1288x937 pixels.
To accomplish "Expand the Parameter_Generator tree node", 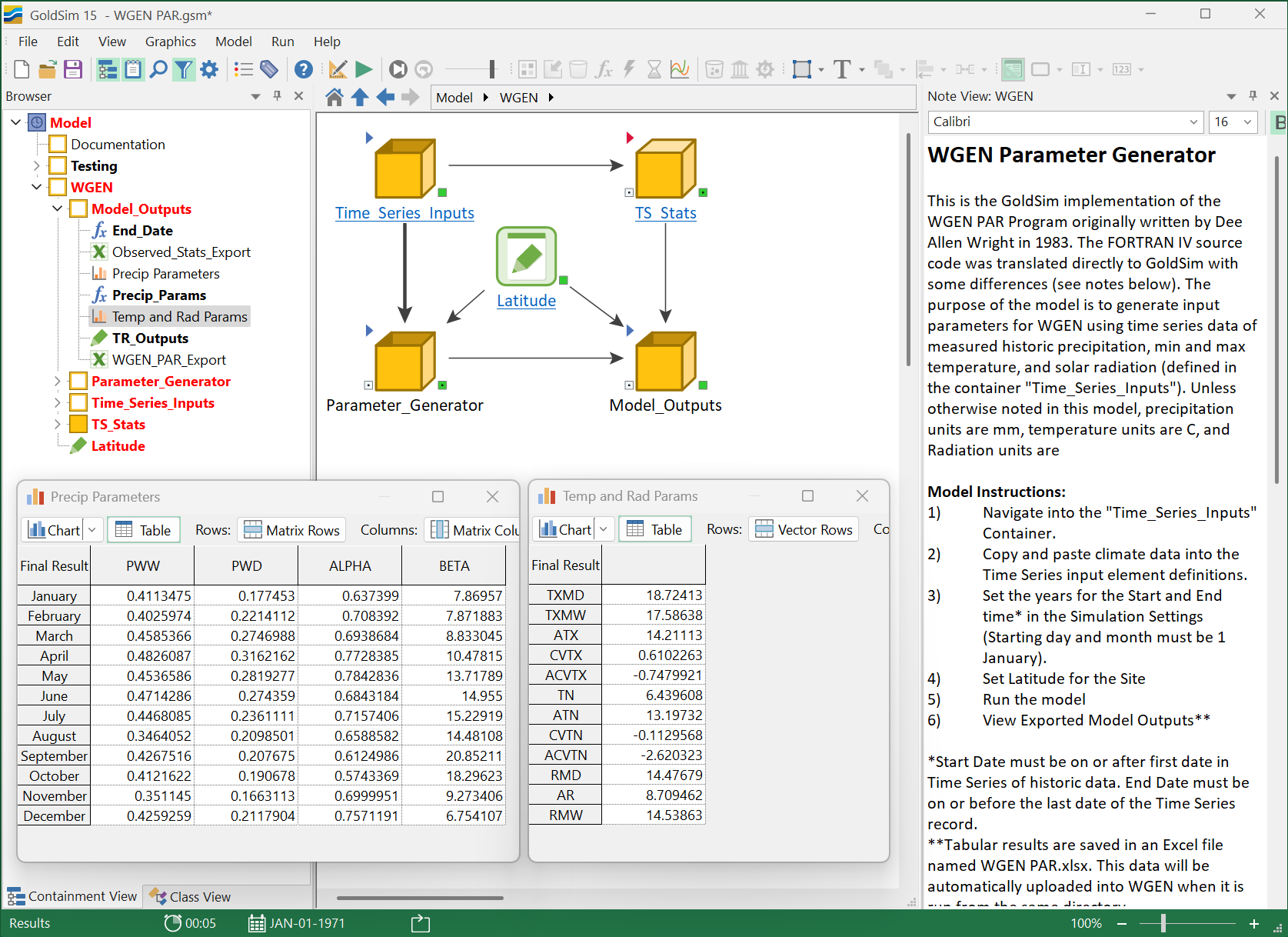I will (x=57, y=381).
